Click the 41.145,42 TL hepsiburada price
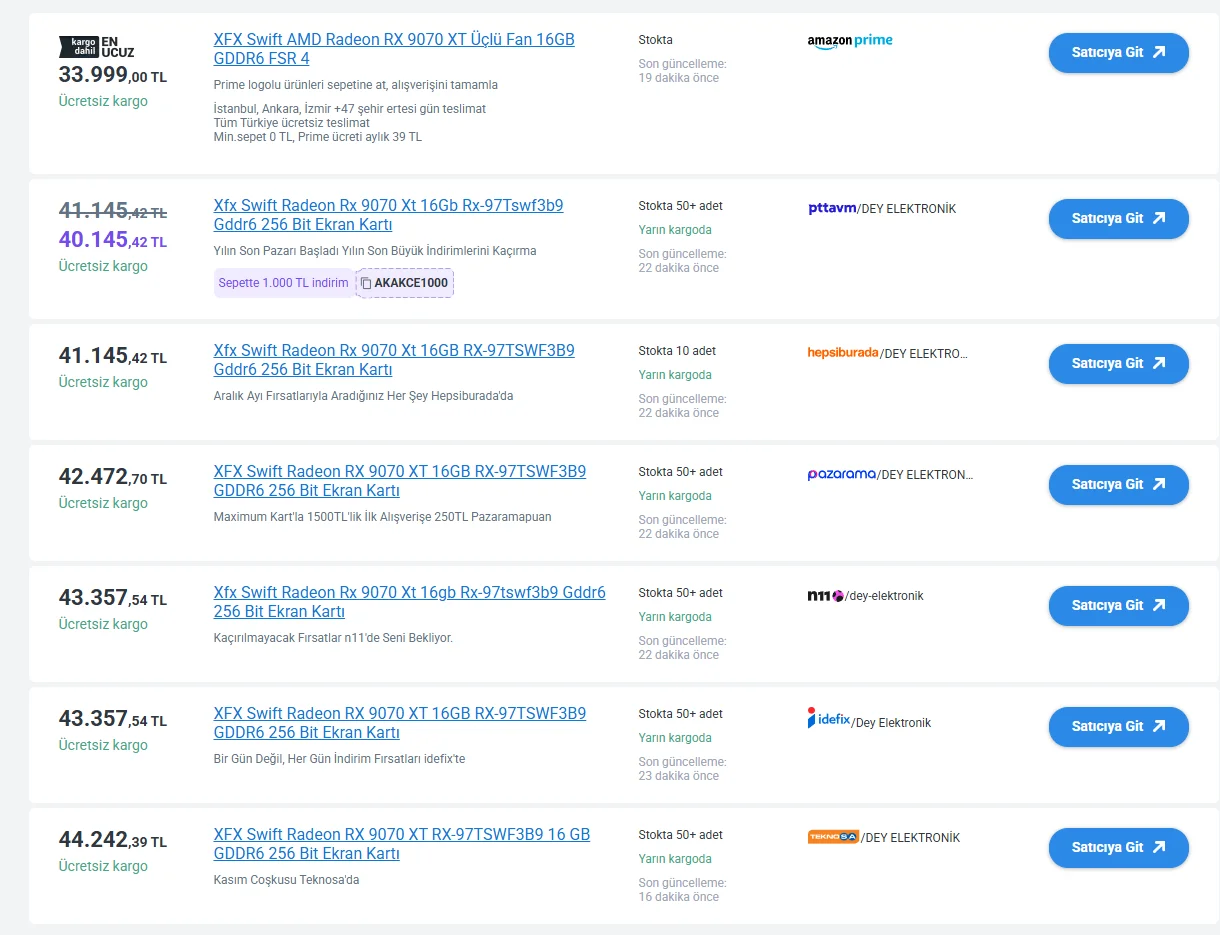This screenshot has width=1220, height=935. pos(113,356)
